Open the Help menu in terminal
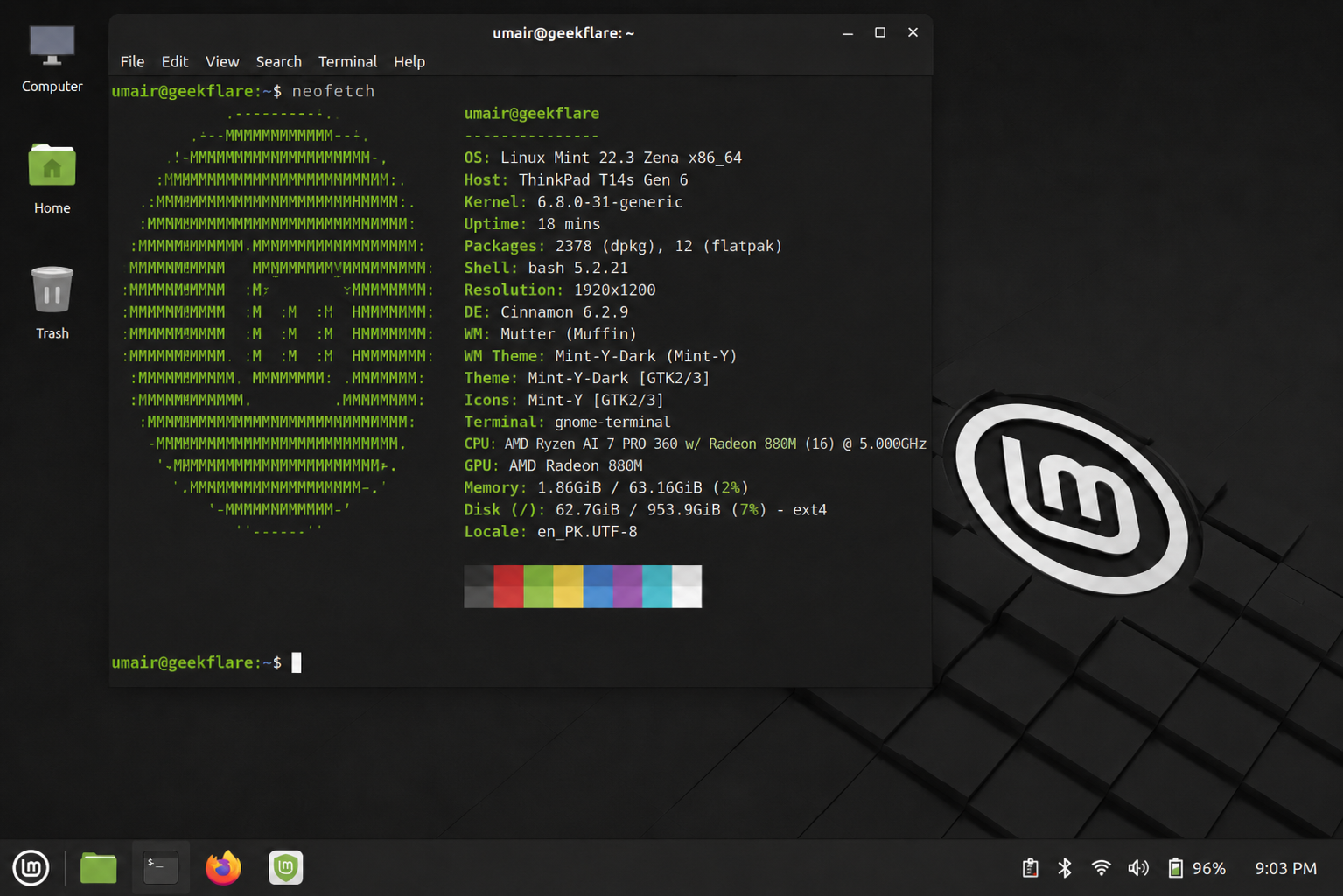Screen dimensions: 1343x896 409,62
